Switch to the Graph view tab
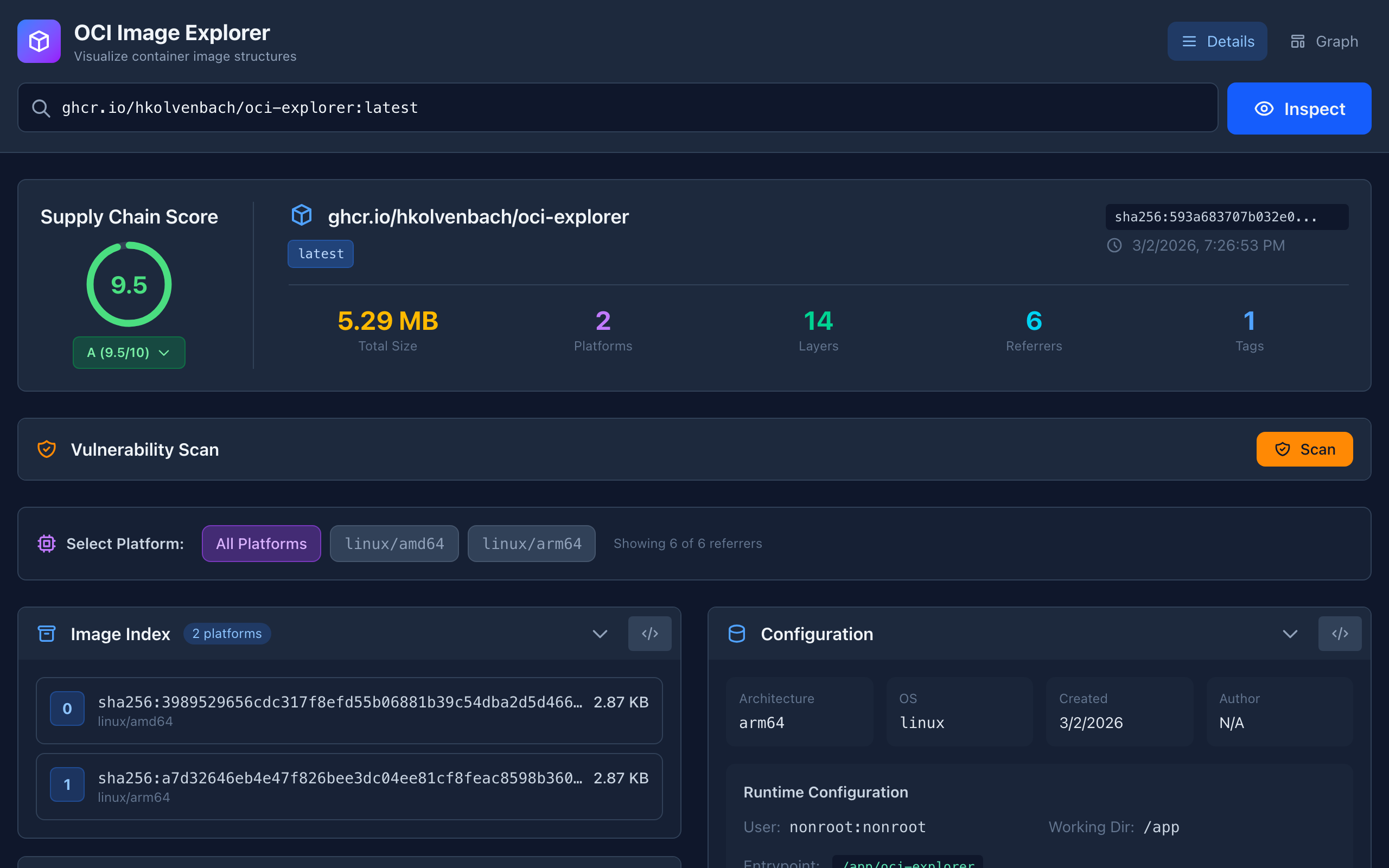1389x868 pixels. (1324, 41)
